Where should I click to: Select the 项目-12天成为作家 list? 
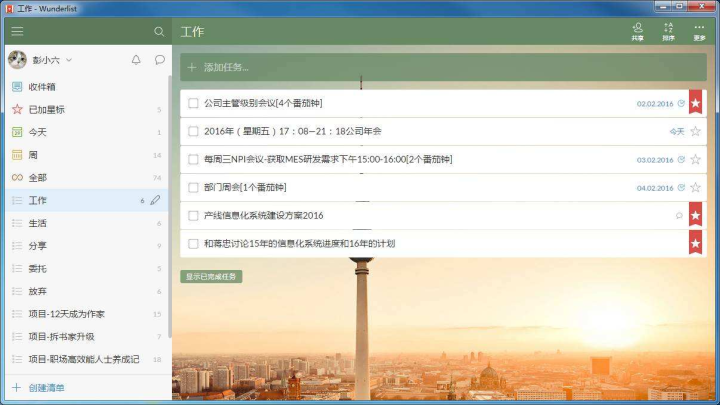[87, 314]
